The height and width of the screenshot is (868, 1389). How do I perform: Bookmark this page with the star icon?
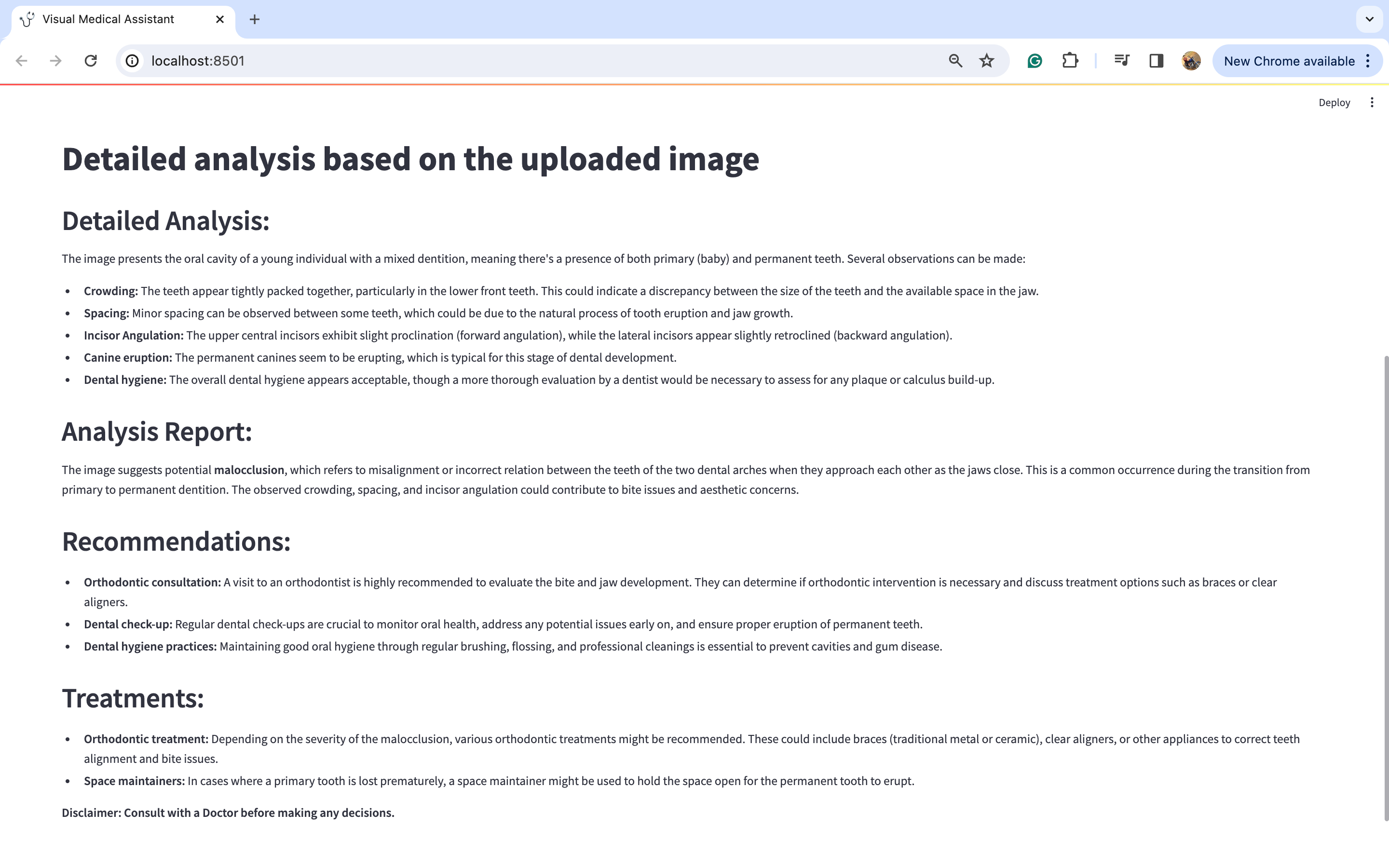[987, 61]
